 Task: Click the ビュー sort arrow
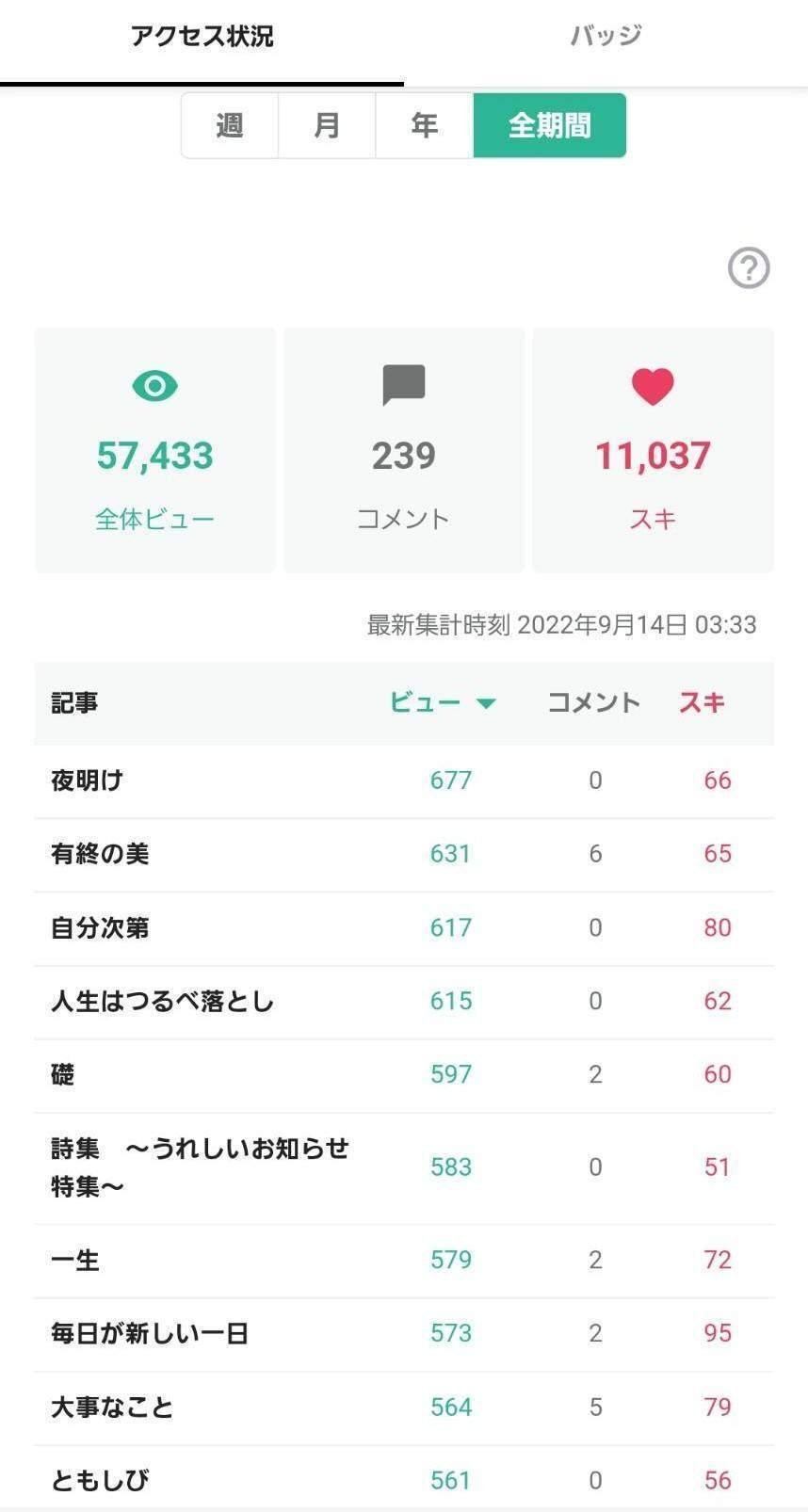click(486, 703)
